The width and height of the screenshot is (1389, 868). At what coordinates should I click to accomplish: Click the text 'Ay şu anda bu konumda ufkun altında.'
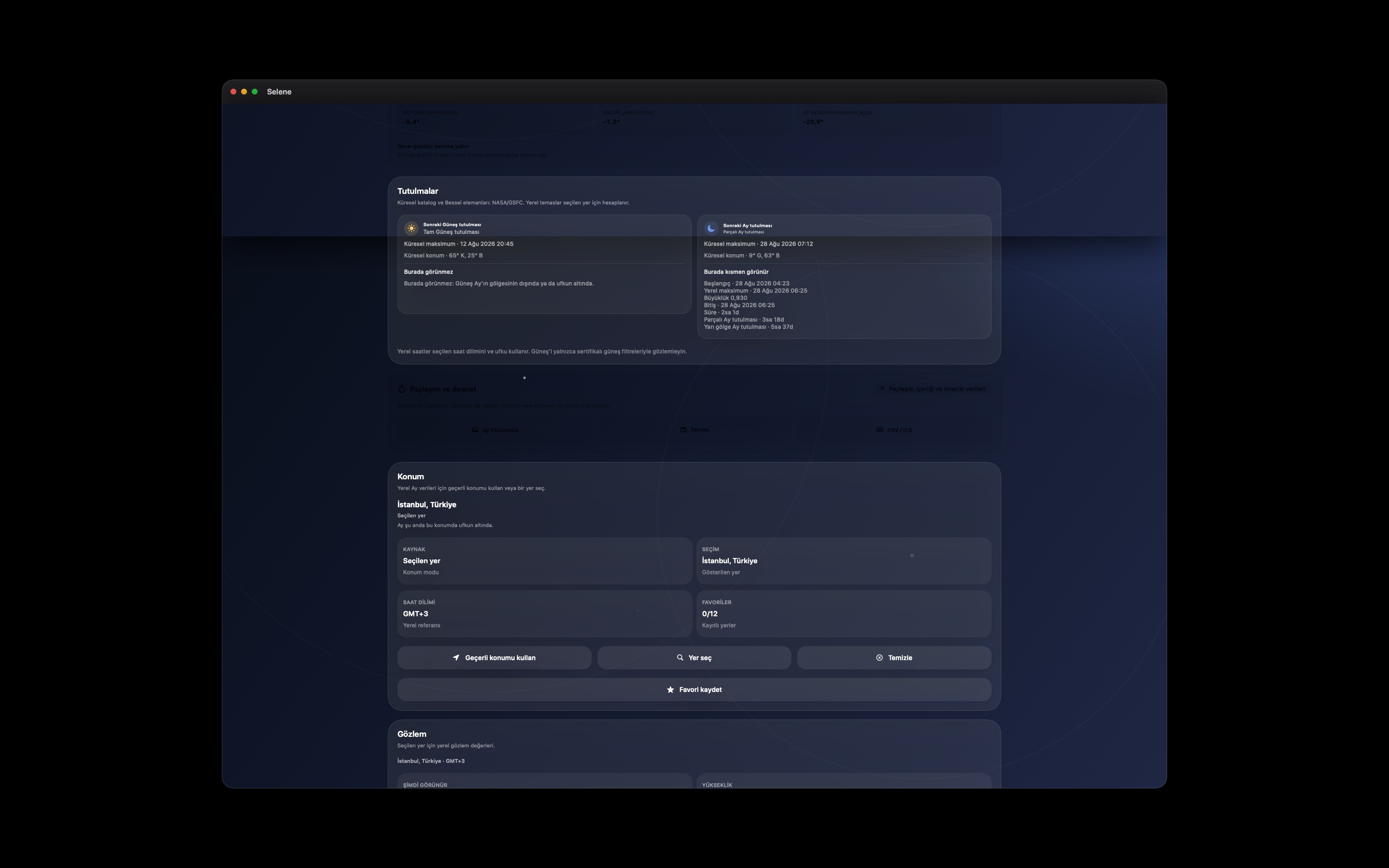coord(445,525)
